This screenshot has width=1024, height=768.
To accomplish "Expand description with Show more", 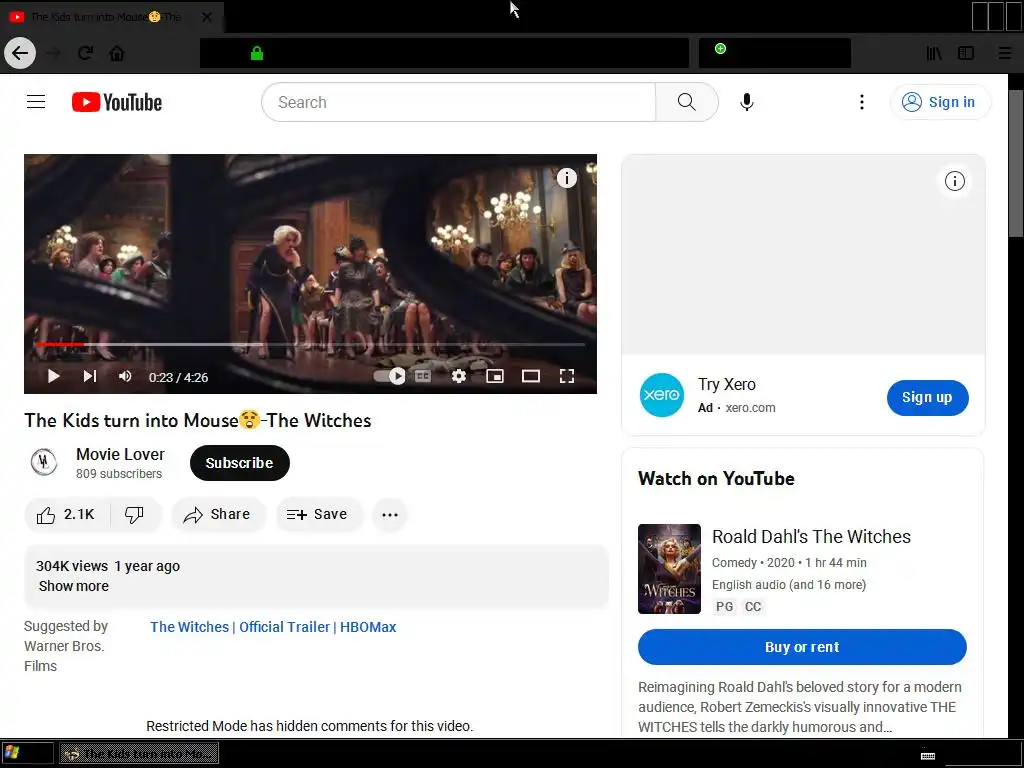I will (74, 586).
